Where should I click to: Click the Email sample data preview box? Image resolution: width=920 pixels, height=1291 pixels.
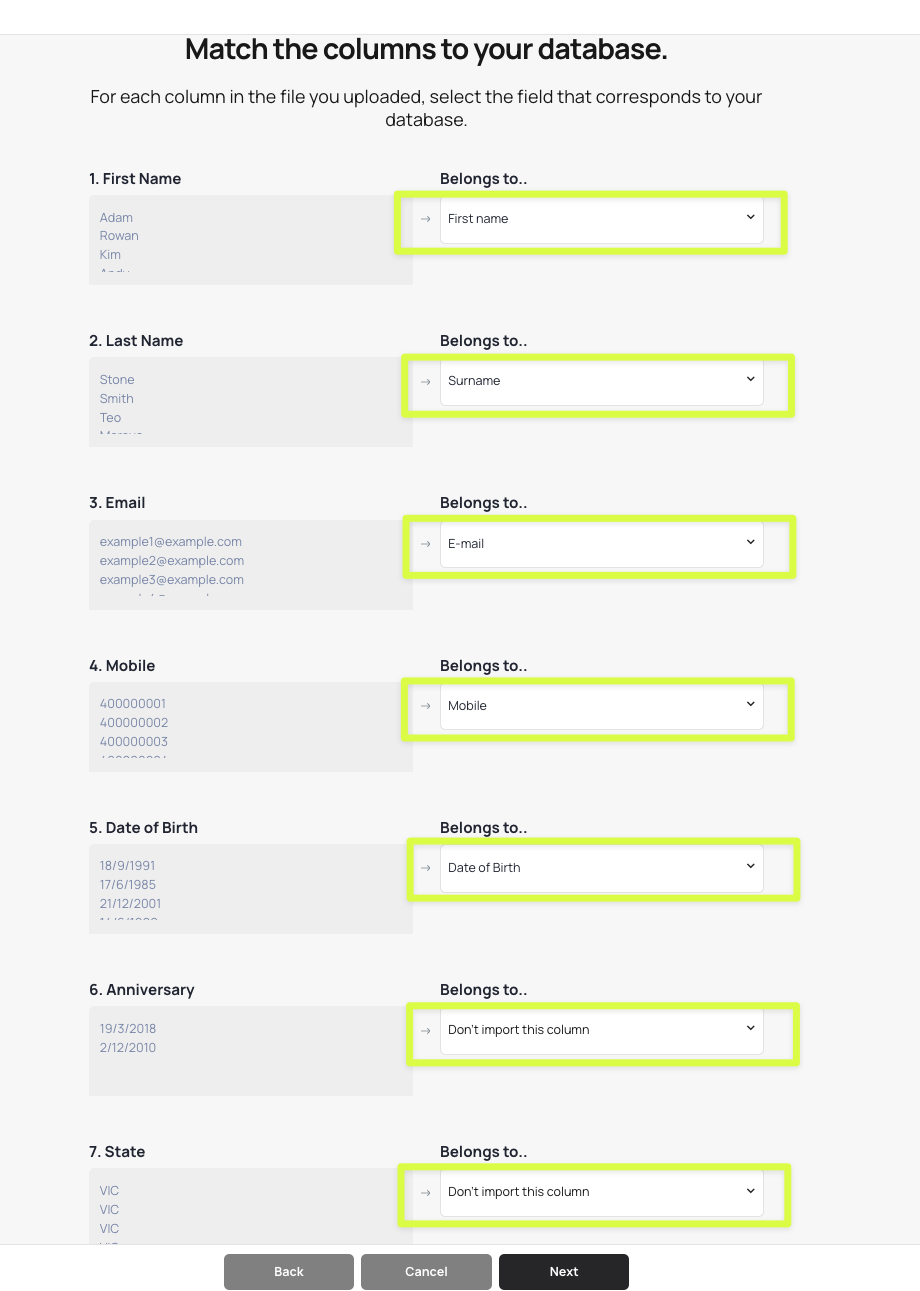coord(250,564)
